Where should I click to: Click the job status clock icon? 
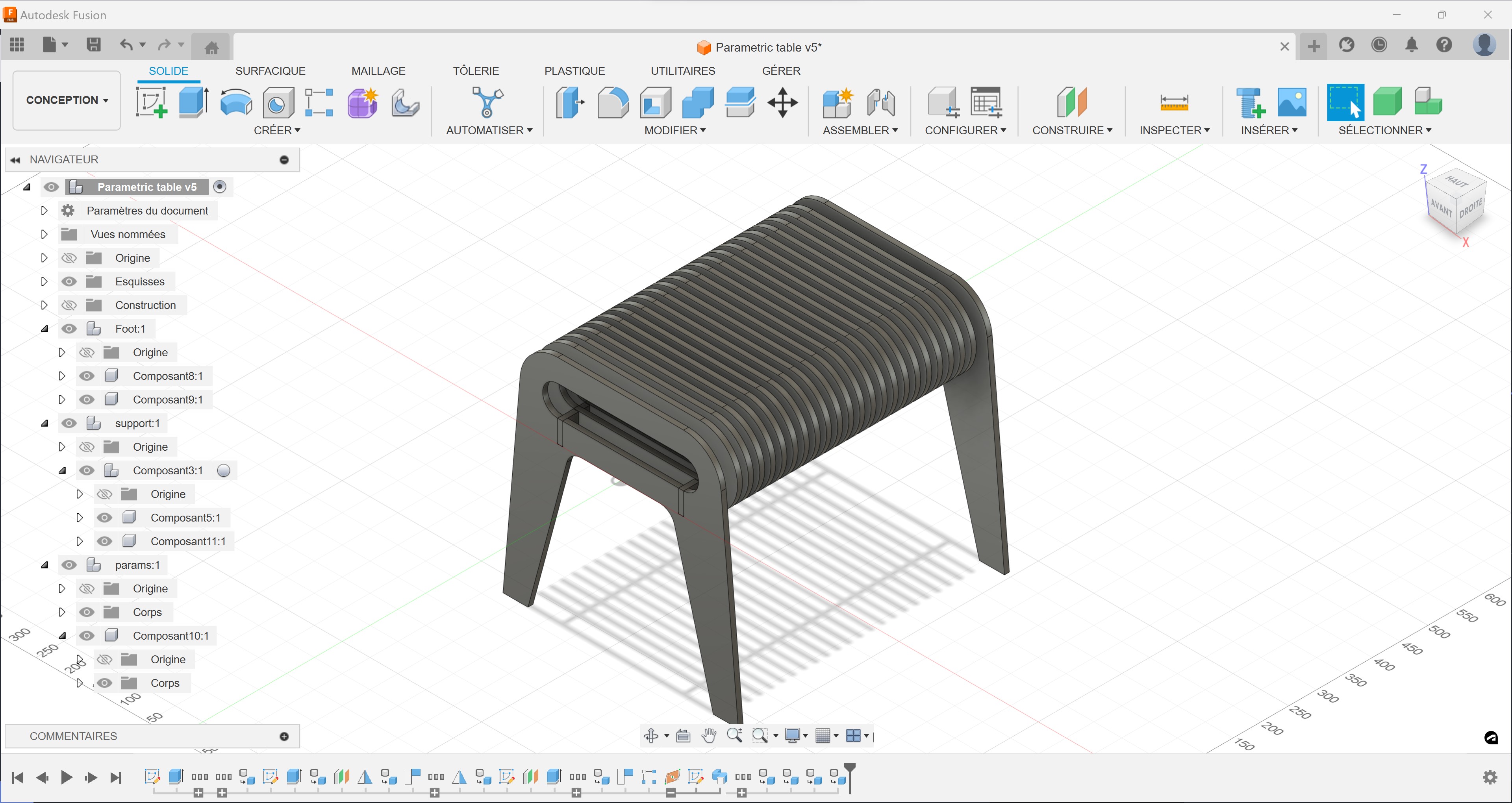pyautogui.click(x=1379, y=44)
